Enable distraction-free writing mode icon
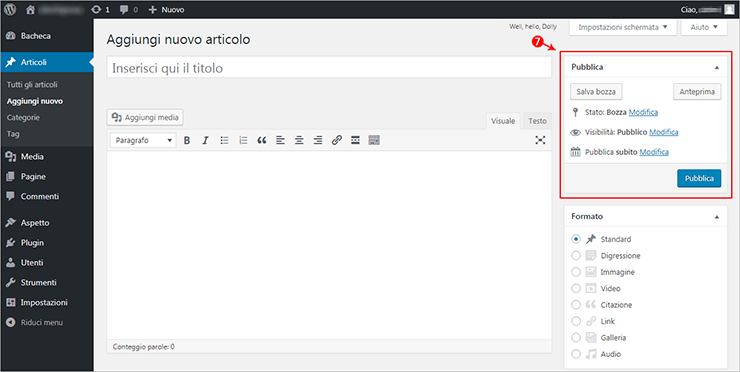Viewport: 740px width, 372px height. tap(540, 140)
